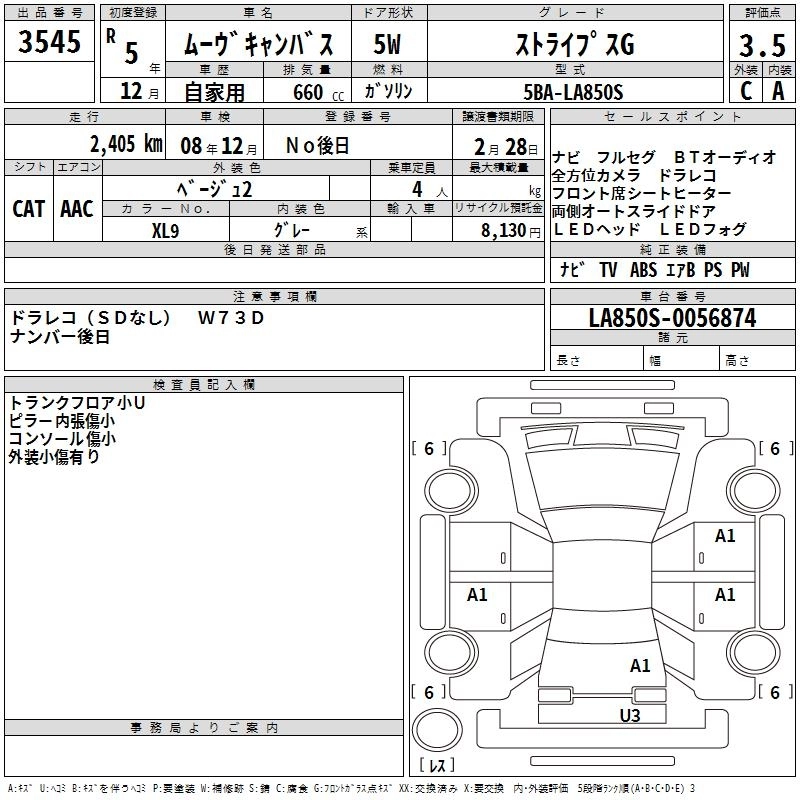This screenshot has width=800, height=800.
Task: Select the vehicle history value 自家用
Action: tap(214, 92)
